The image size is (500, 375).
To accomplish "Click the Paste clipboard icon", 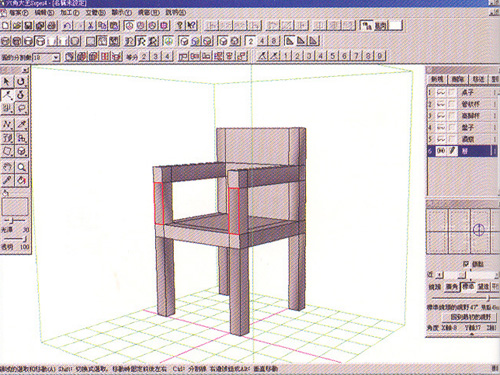I will [x=114, y=26].
